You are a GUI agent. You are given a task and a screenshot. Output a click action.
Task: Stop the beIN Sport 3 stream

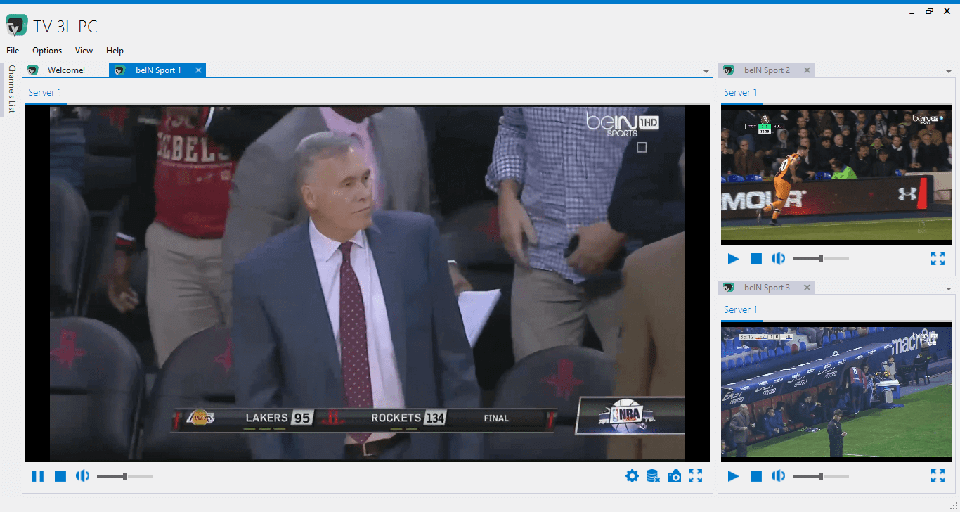point(756,476)
